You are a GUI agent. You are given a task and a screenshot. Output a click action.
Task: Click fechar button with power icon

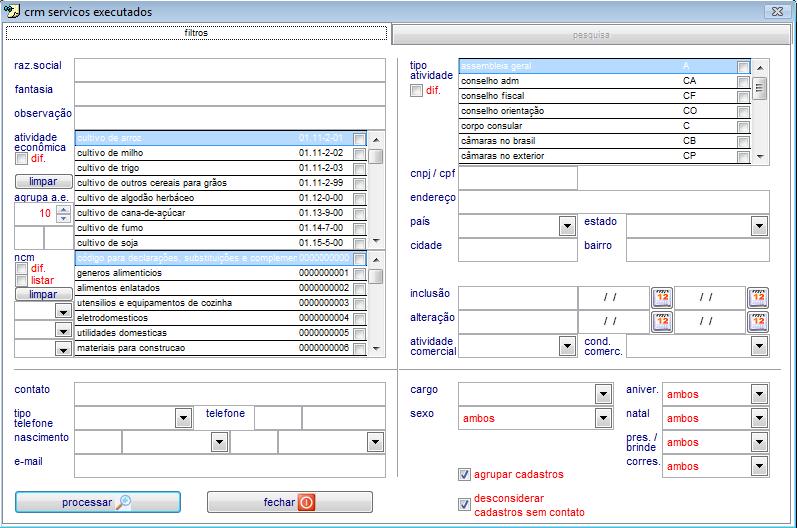click(289, 502)
